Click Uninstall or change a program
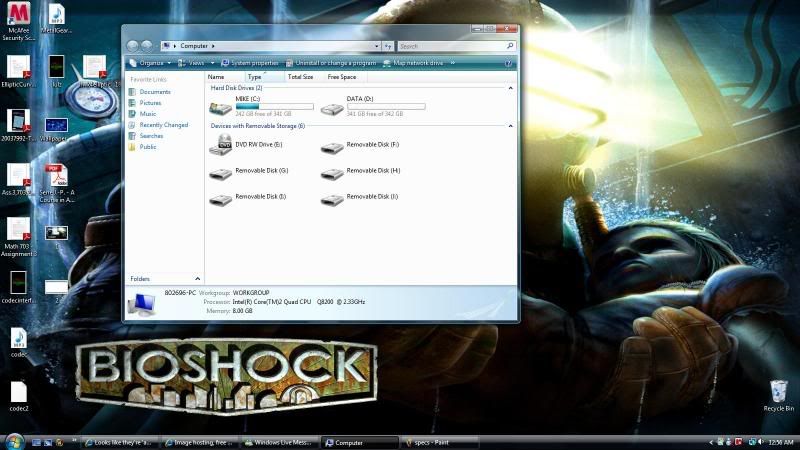The height and width of the screenshot is (450, 800). tap(331, 63)
